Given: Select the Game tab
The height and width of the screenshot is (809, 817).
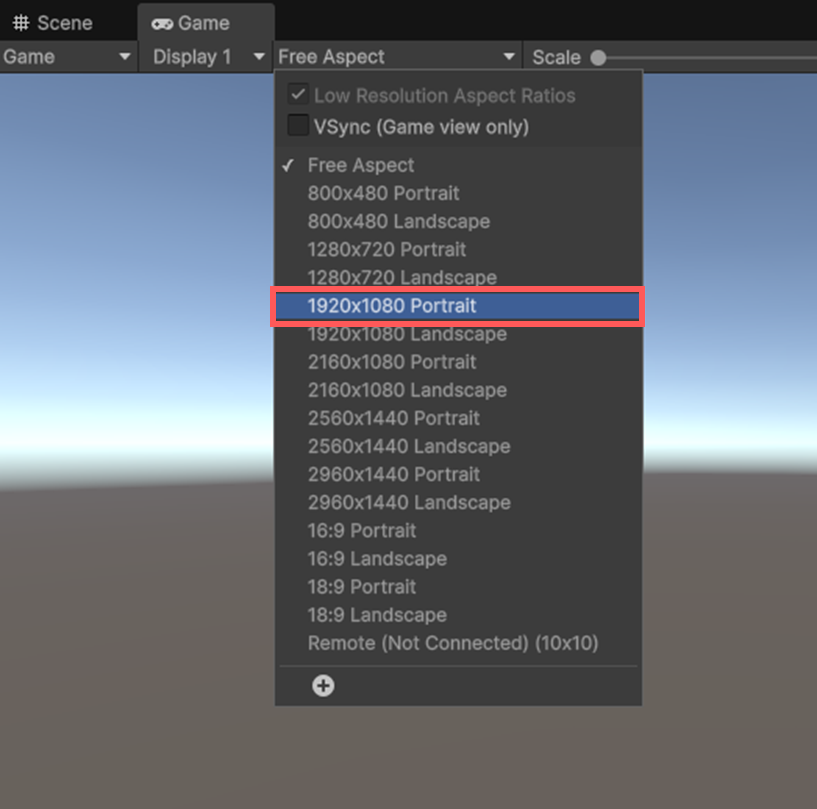Looking at the screenshot, I should click(191, 22).
